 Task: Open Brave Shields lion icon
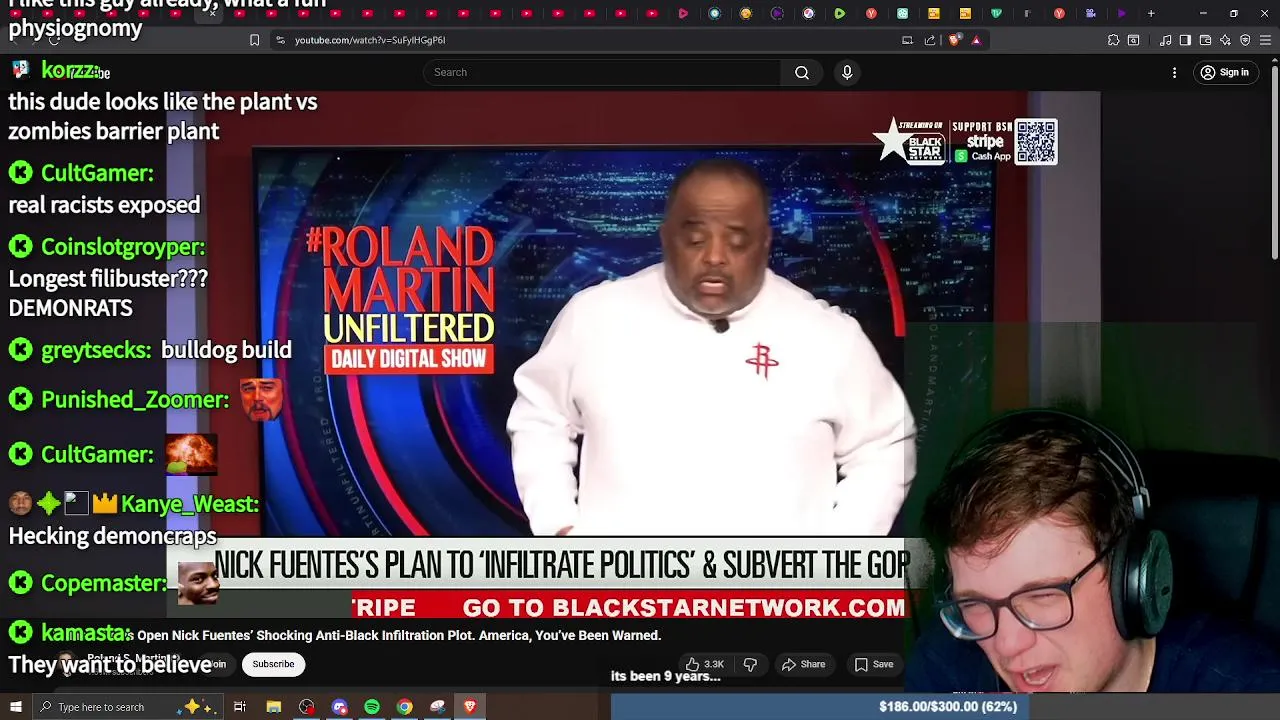[954, 40]
